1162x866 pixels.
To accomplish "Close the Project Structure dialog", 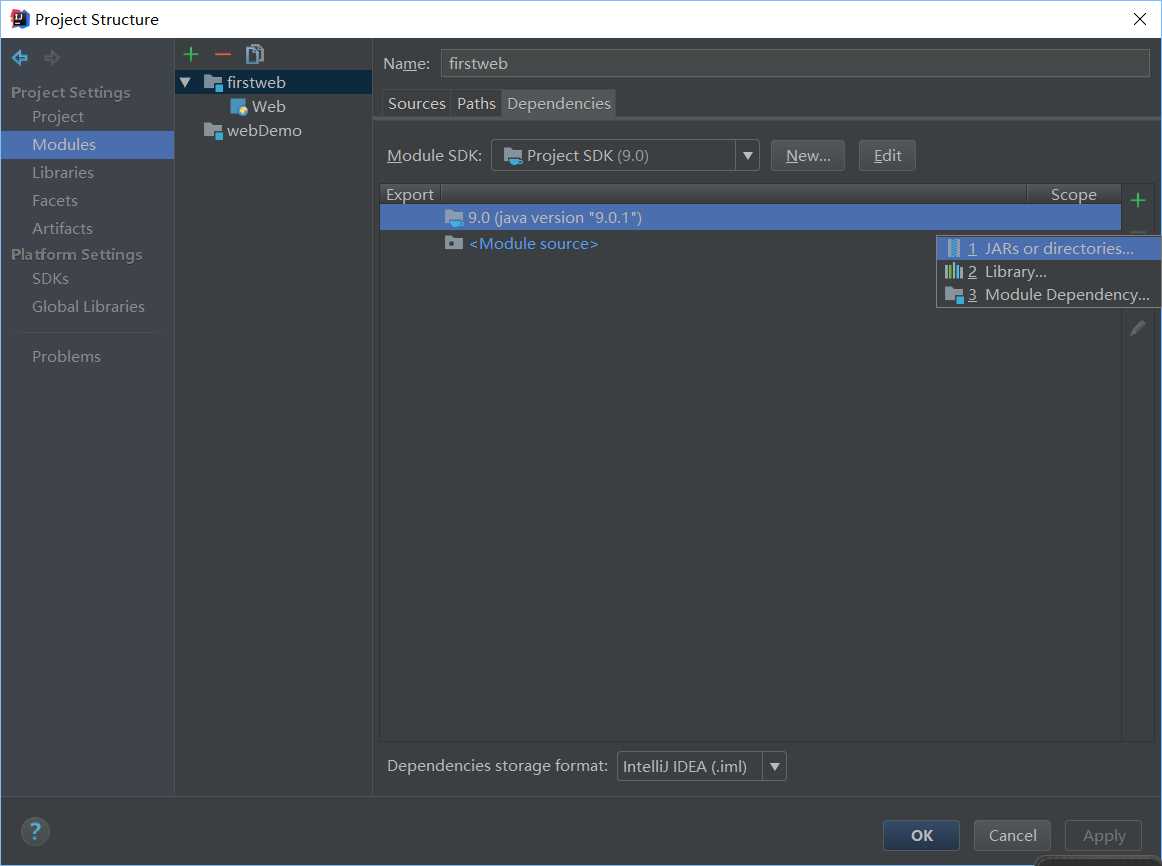I will (x=1140, y=19).
